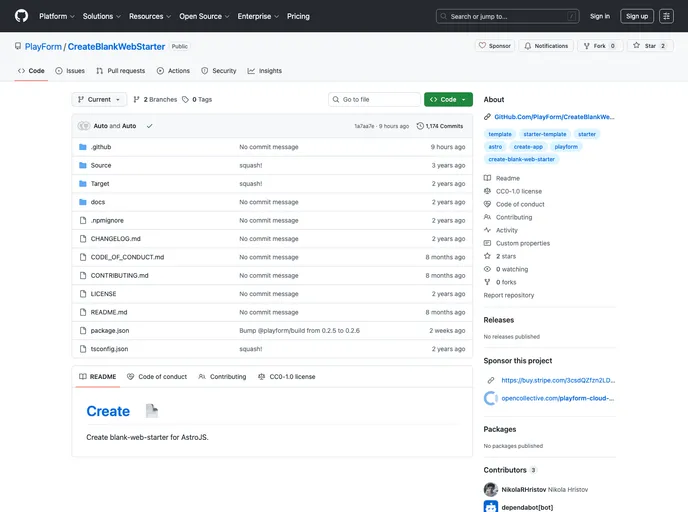The height and width of the screenshot is (512, 688).
Task: View the commit history clock icon
Action: coord(421,126)
